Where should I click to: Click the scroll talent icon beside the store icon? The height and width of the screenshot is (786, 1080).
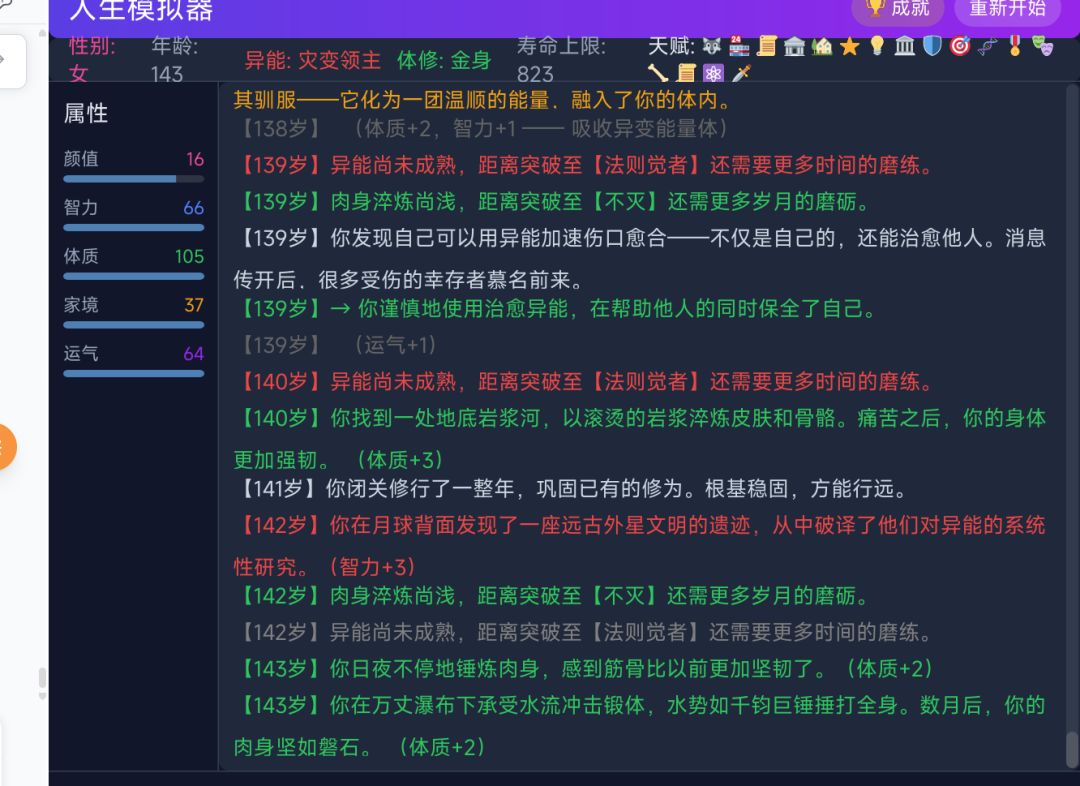(x=767, y=46)
